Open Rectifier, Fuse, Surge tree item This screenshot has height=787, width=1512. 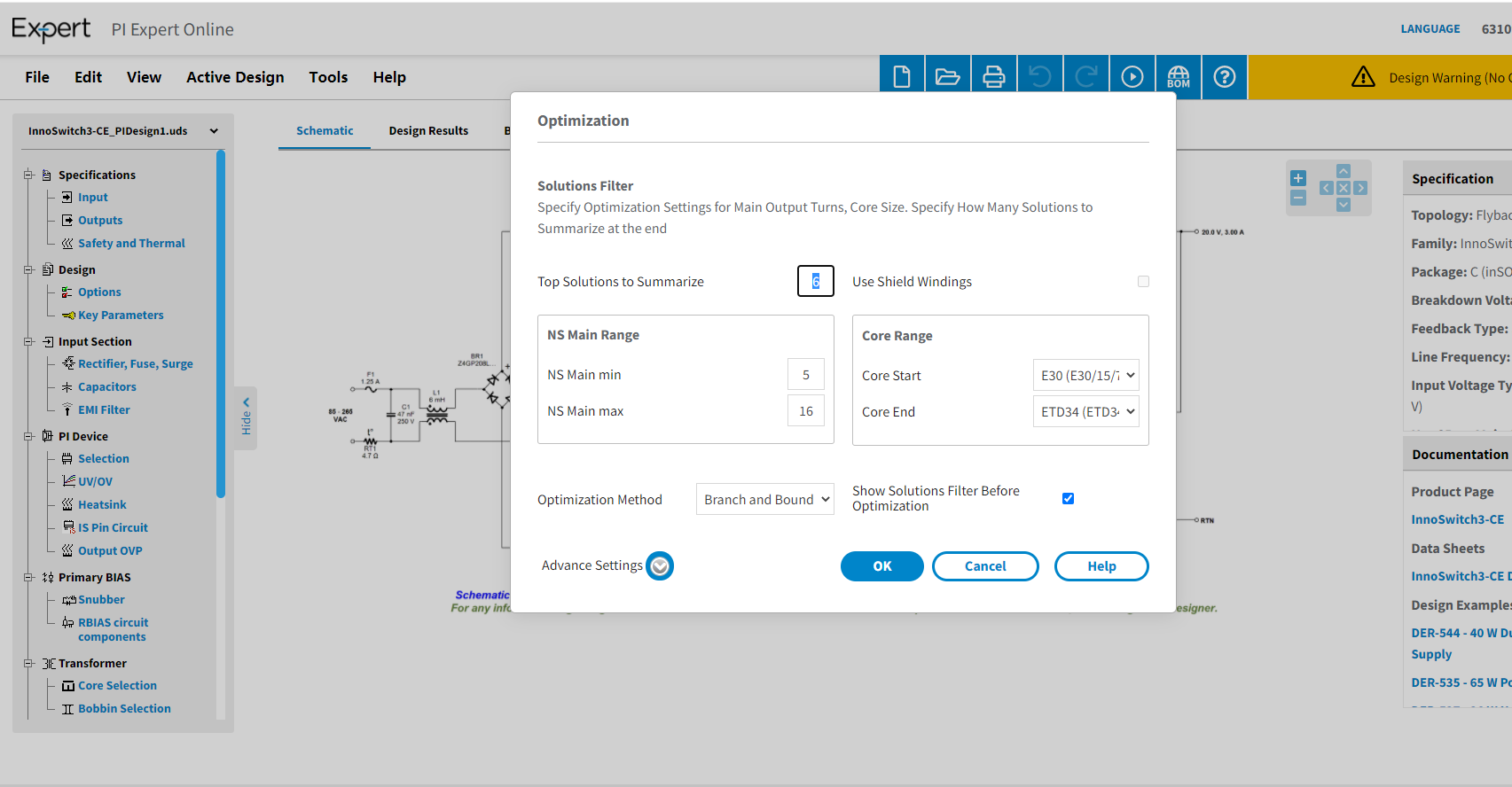136,363
